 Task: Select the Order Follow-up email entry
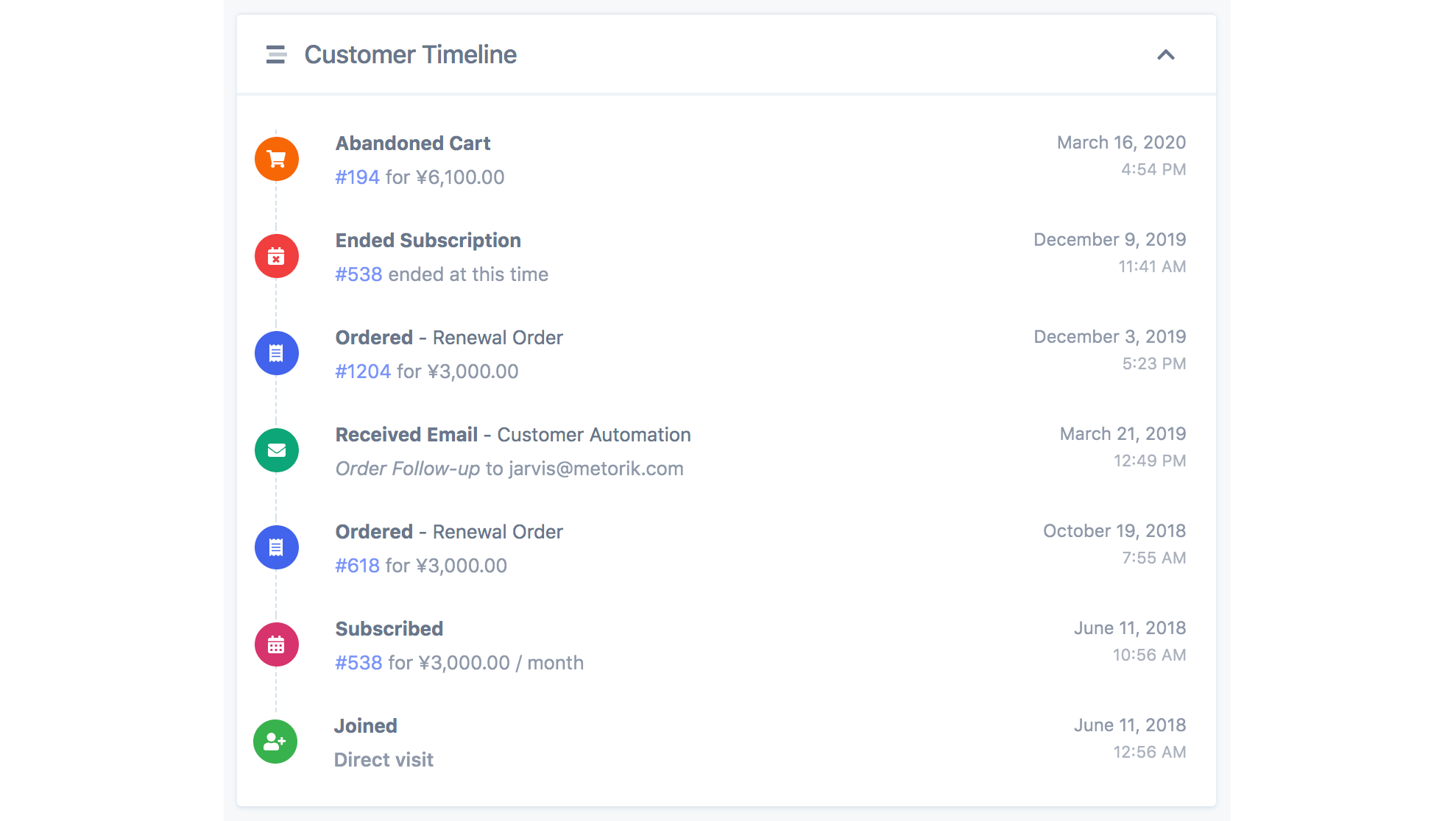point(409,469)
